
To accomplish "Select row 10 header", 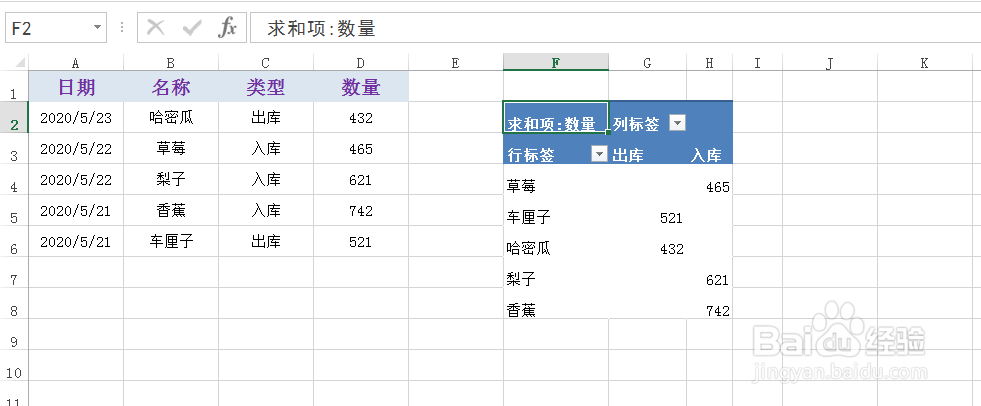I will click(14, 366).
